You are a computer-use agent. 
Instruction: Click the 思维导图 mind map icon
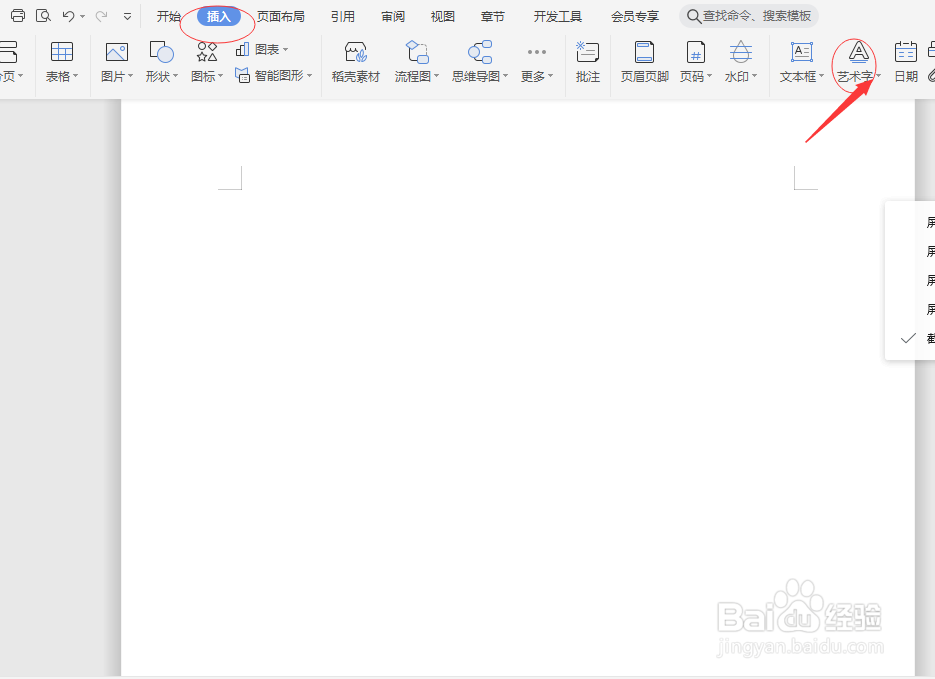(x=480, y=52)
